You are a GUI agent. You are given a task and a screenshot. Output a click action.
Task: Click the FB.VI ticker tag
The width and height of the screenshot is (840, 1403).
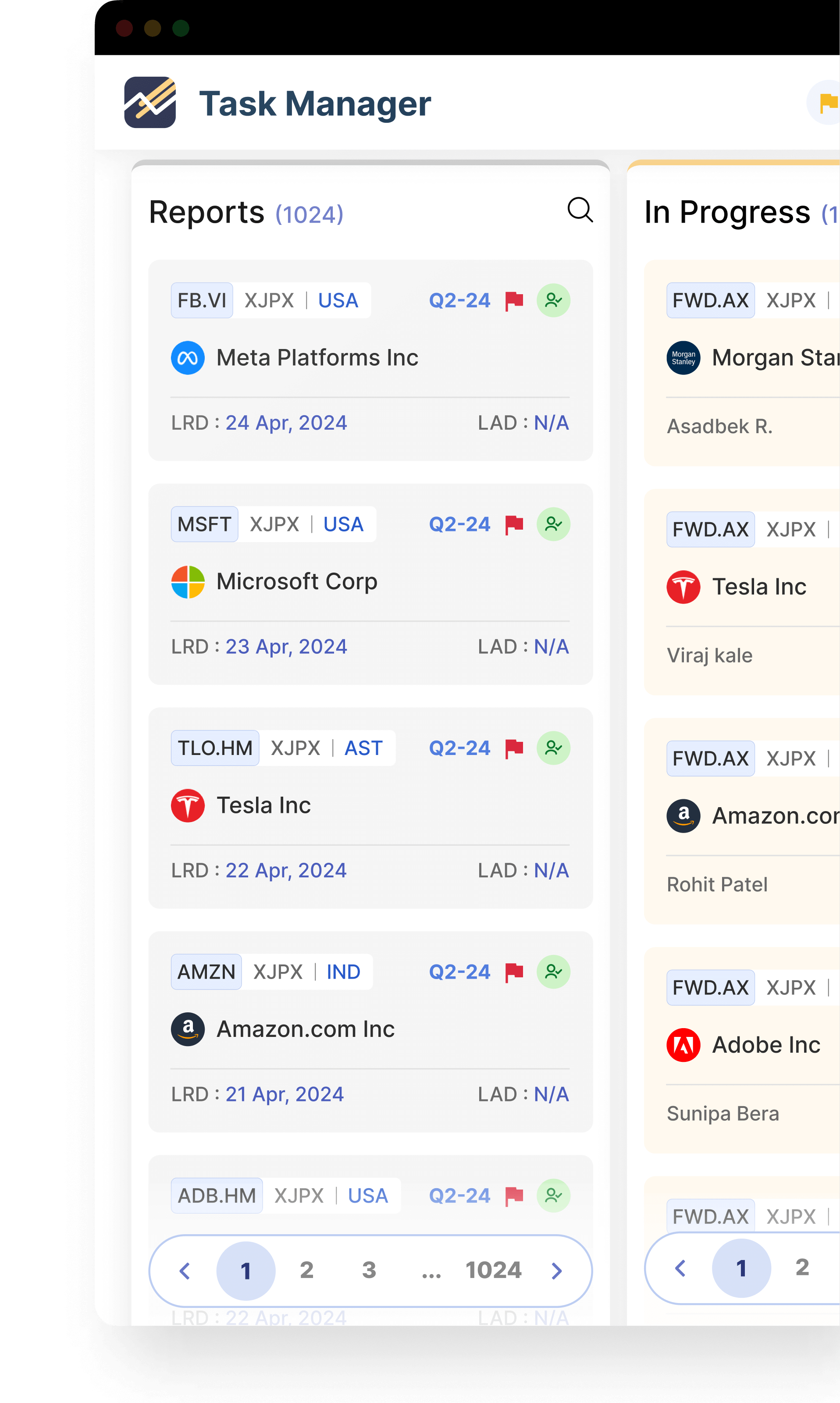point(202,300)
